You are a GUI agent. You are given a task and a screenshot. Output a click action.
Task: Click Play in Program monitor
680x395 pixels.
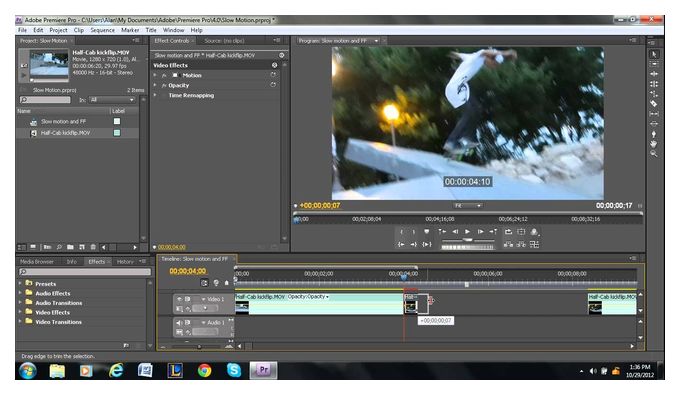(468, 232)
